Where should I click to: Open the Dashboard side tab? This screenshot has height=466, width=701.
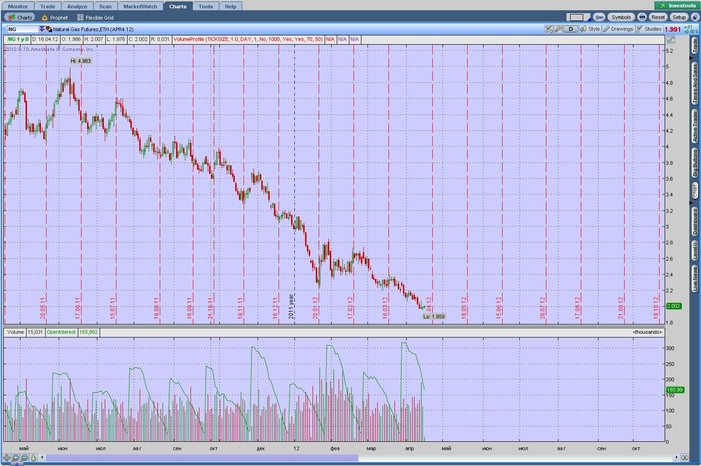(695, 222)
